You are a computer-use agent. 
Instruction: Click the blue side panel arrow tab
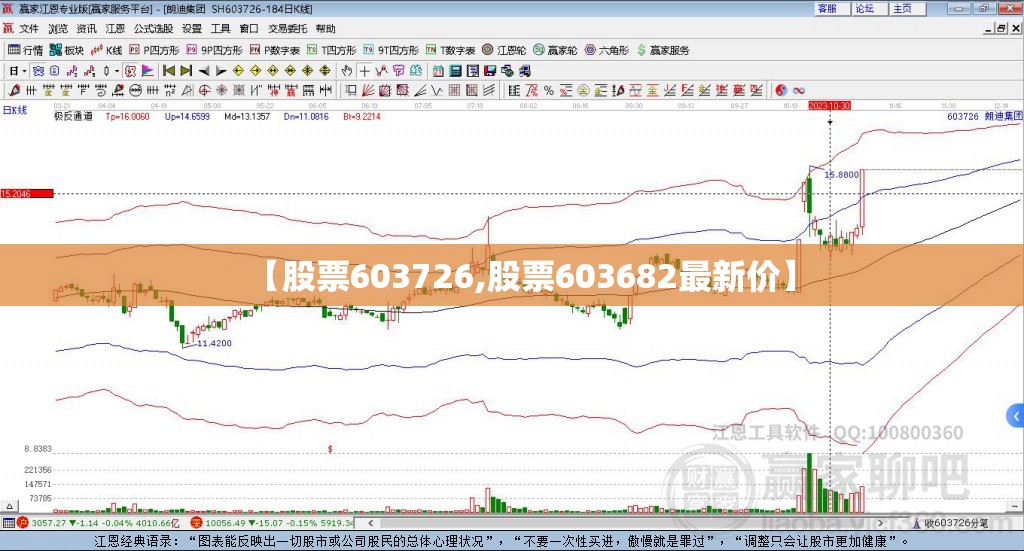pos(1016,416)
